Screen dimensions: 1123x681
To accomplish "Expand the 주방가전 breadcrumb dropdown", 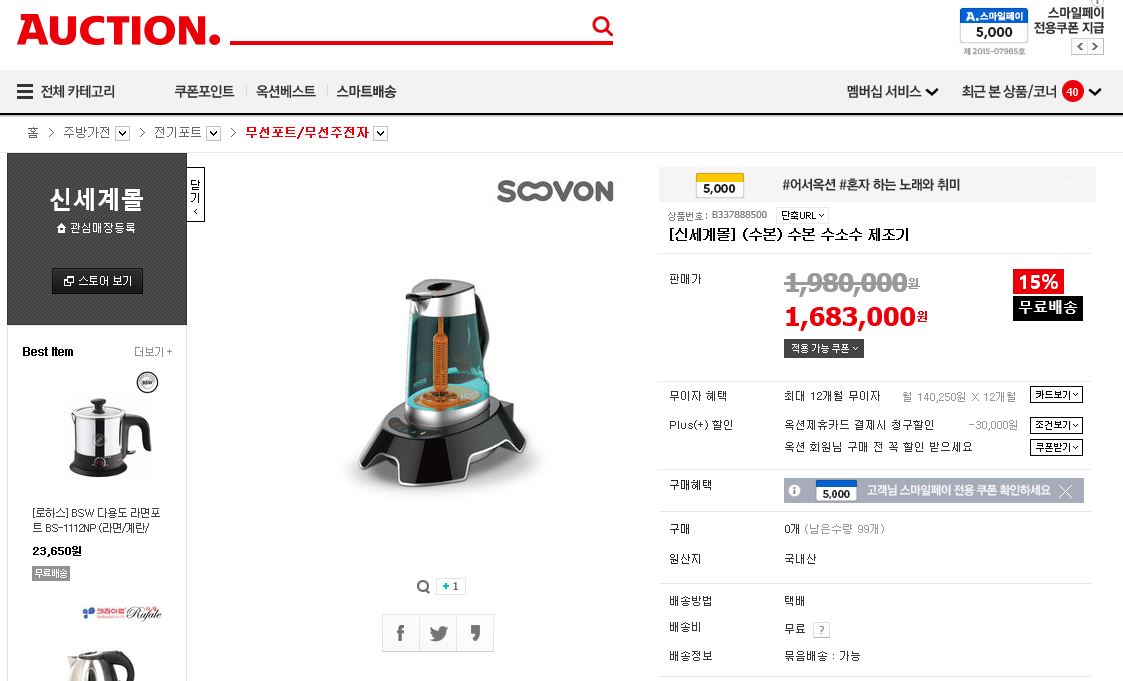I will (x=122, y=133).
